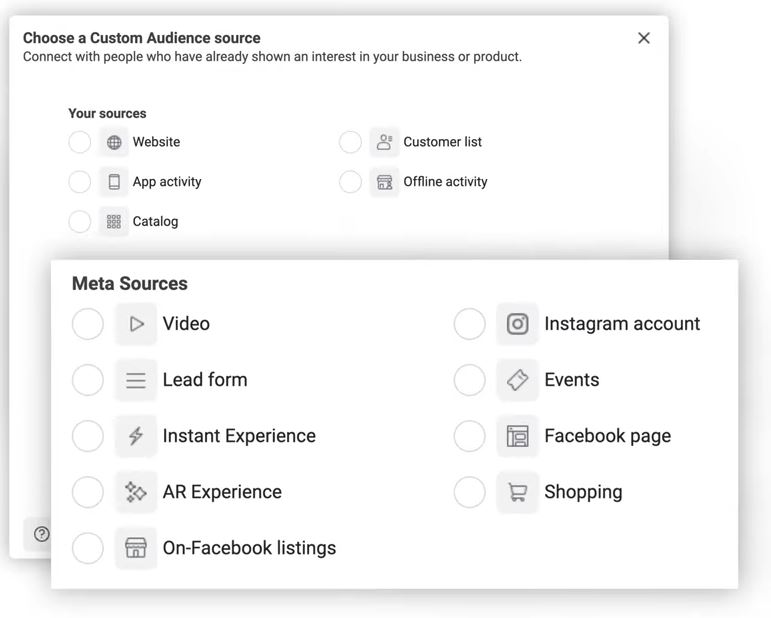Click the 'Events' label text

point(572,380)
